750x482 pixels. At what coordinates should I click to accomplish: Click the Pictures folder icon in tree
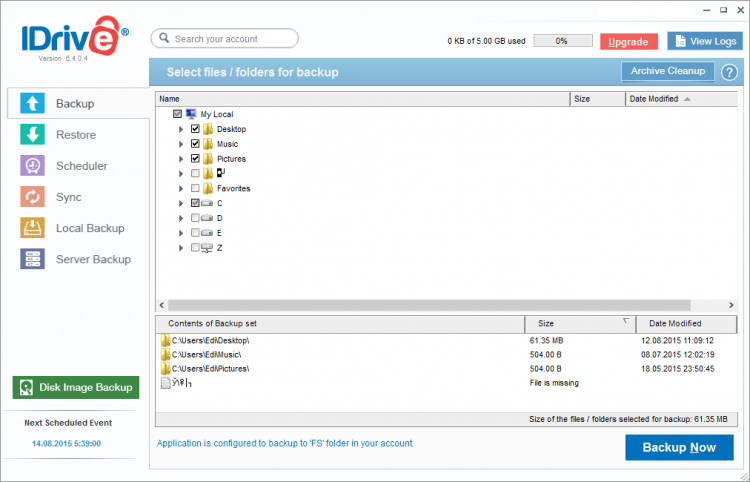(x=208, y=159)
